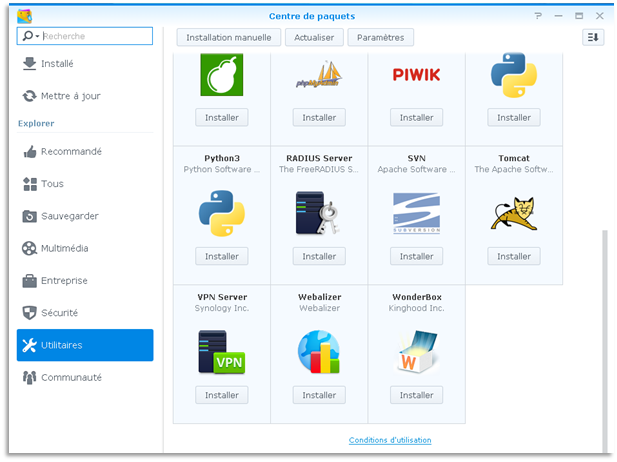
Task: Expand the search magnifier dropdown arrow
Action: coord(37,36)
